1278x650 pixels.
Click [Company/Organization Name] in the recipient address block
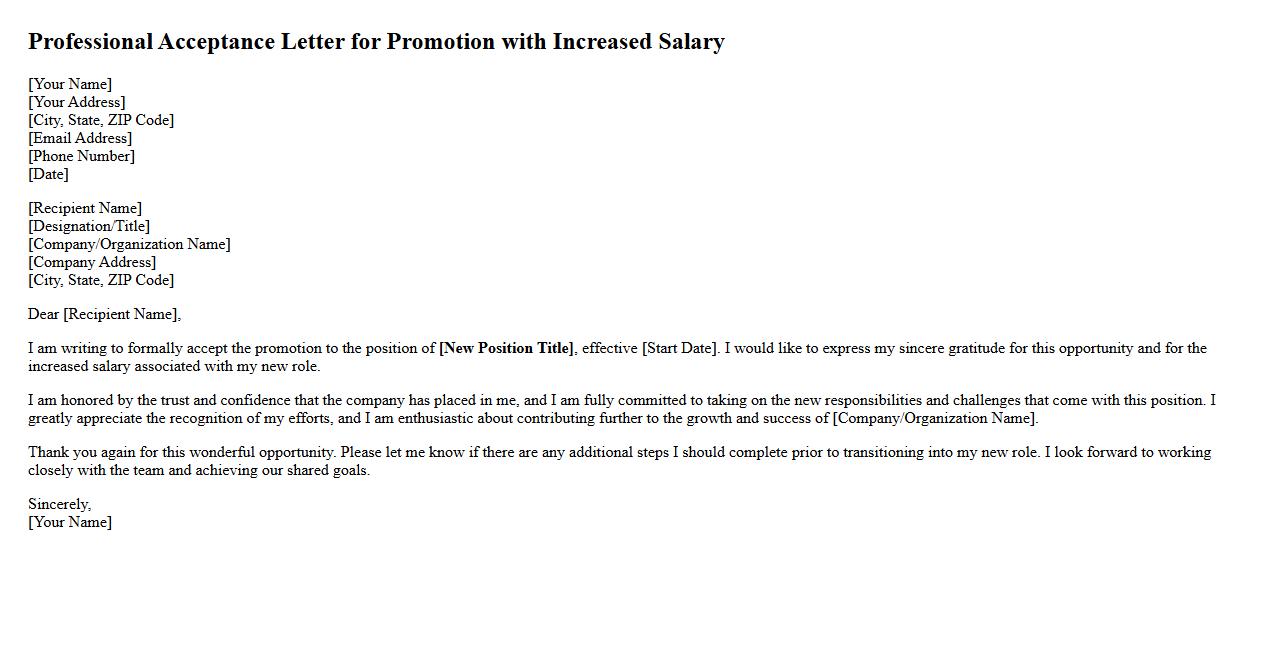[x=129, y=244]
